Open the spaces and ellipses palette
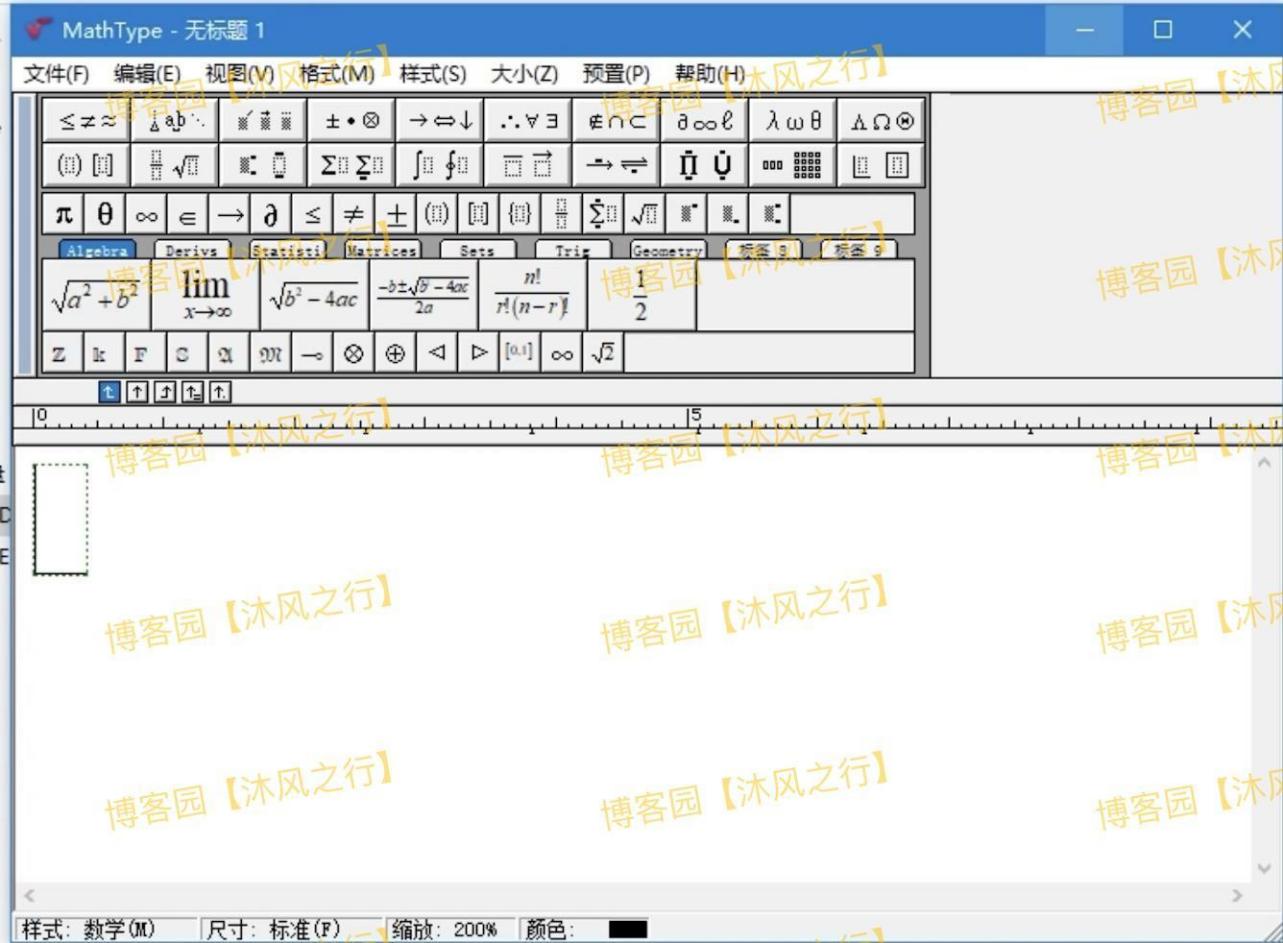 point(175,121)
